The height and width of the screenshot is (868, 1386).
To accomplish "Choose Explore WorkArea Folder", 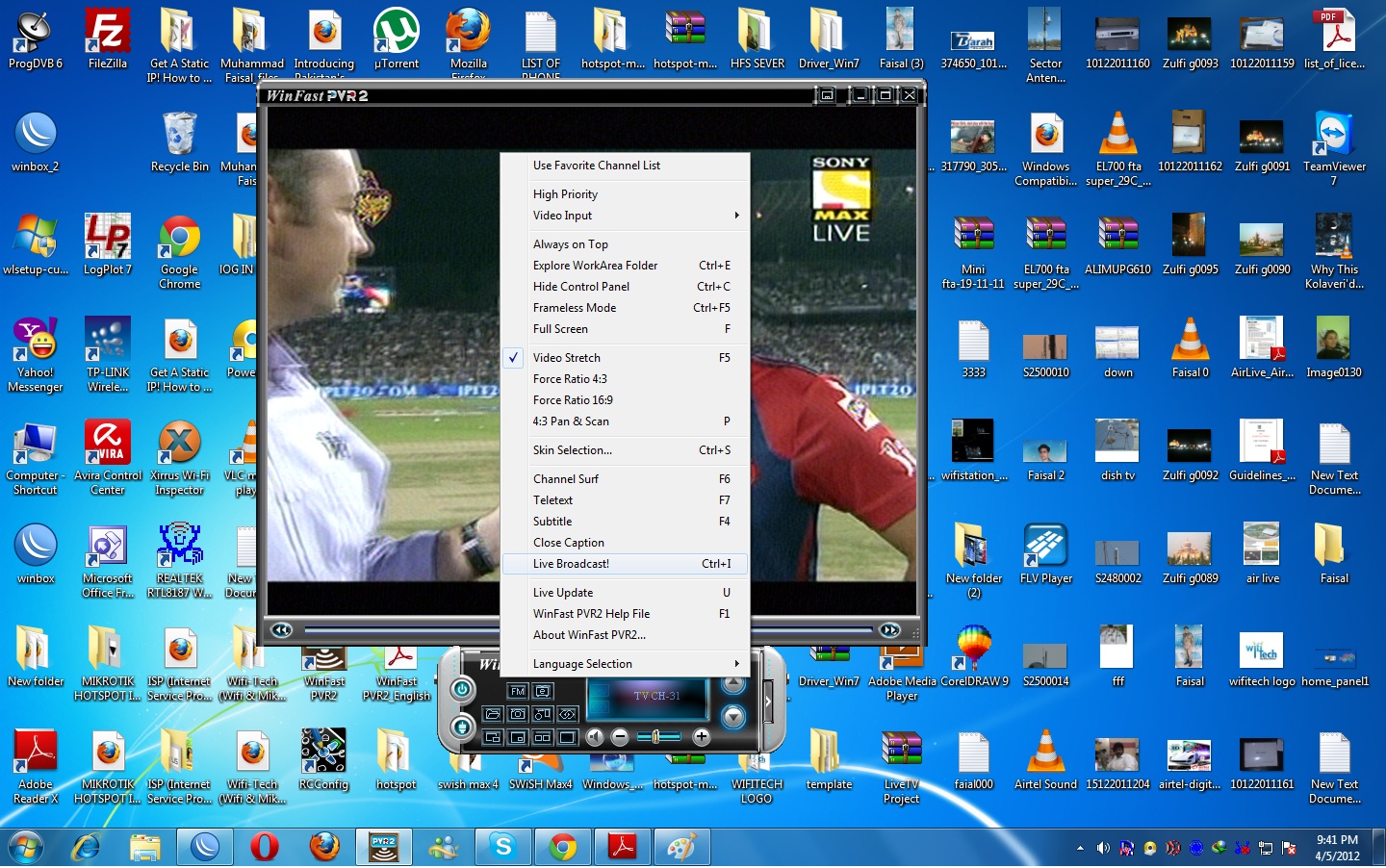I will [x=626, y=266].
